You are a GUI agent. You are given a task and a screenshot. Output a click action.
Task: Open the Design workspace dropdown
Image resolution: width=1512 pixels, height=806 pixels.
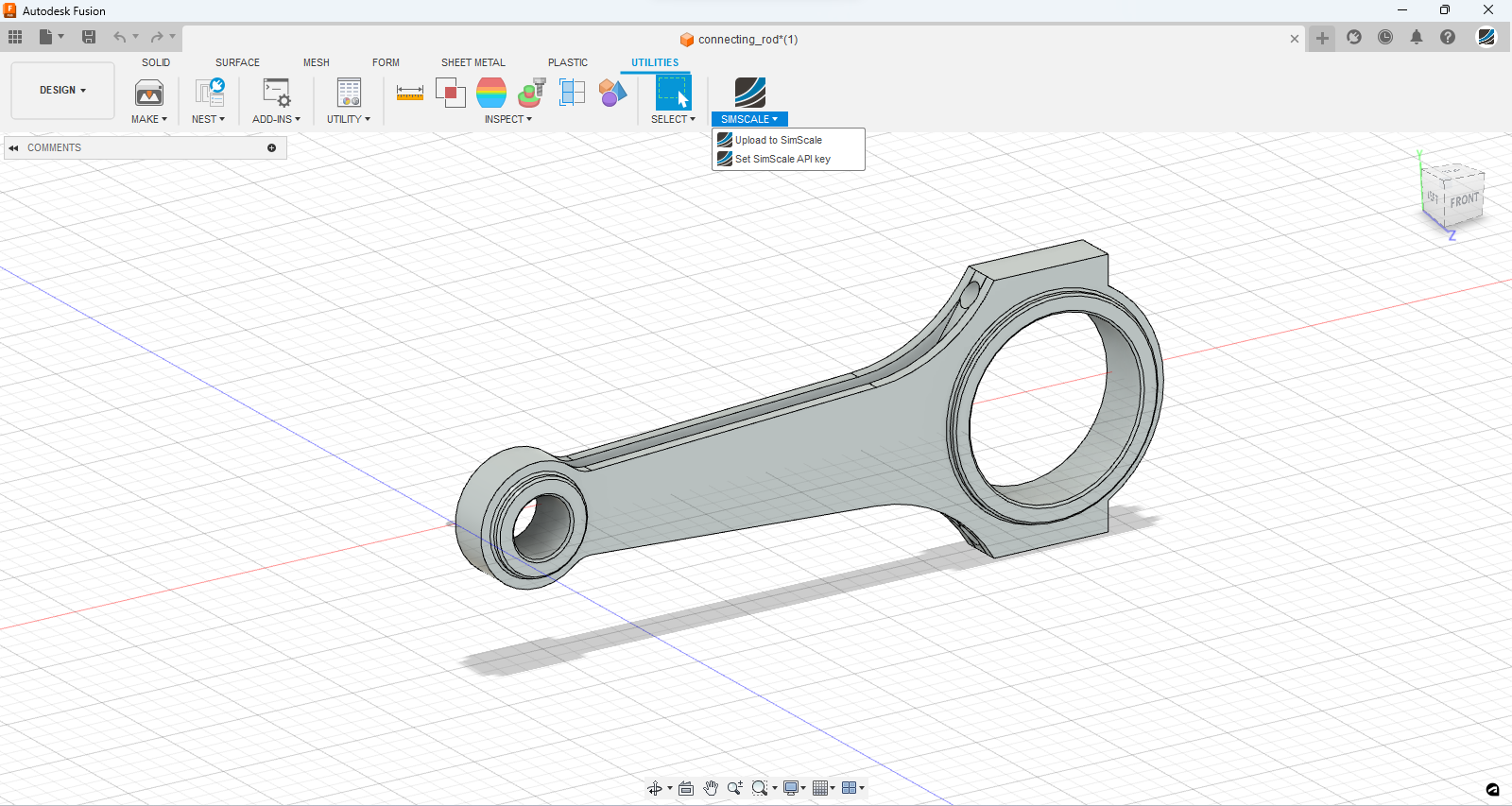pos(62,91)
